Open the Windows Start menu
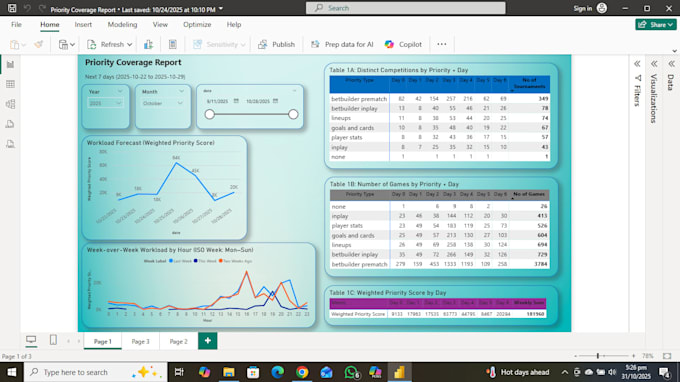680x382 pixels. click(x=12, y=372)
